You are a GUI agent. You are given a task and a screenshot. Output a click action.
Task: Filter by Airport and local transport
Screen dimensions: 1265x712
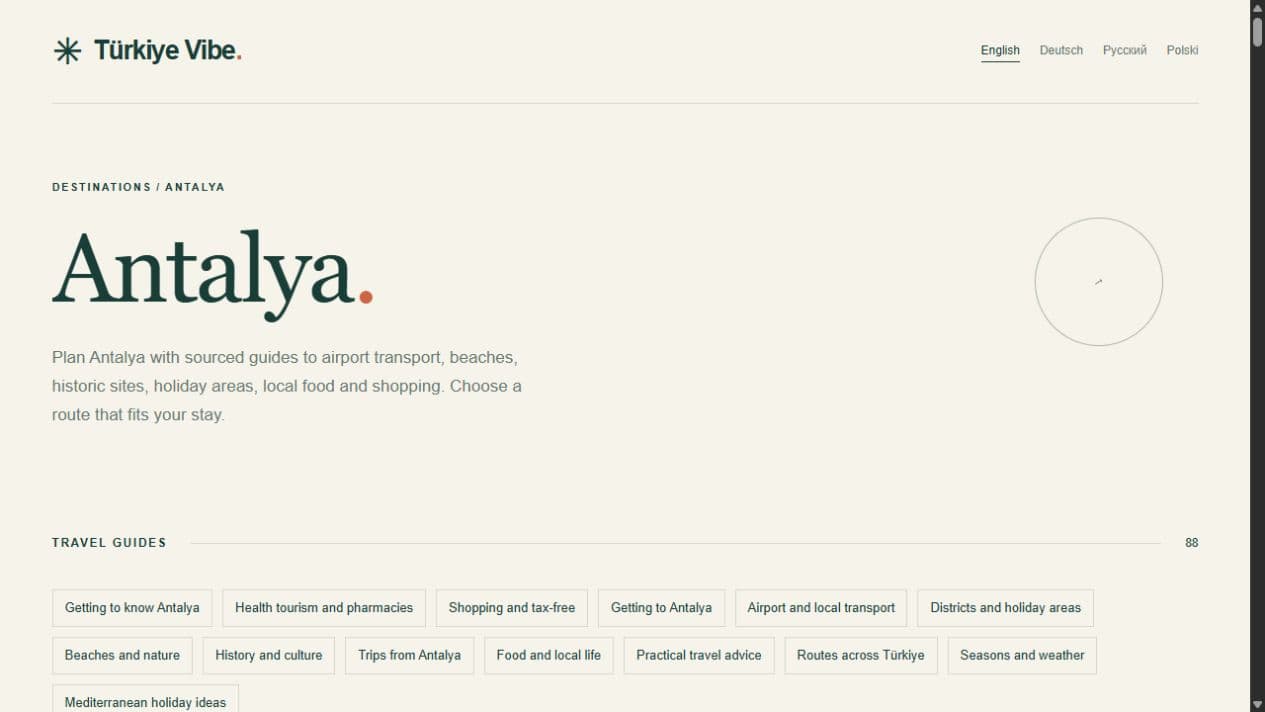[x=821, y=608]
